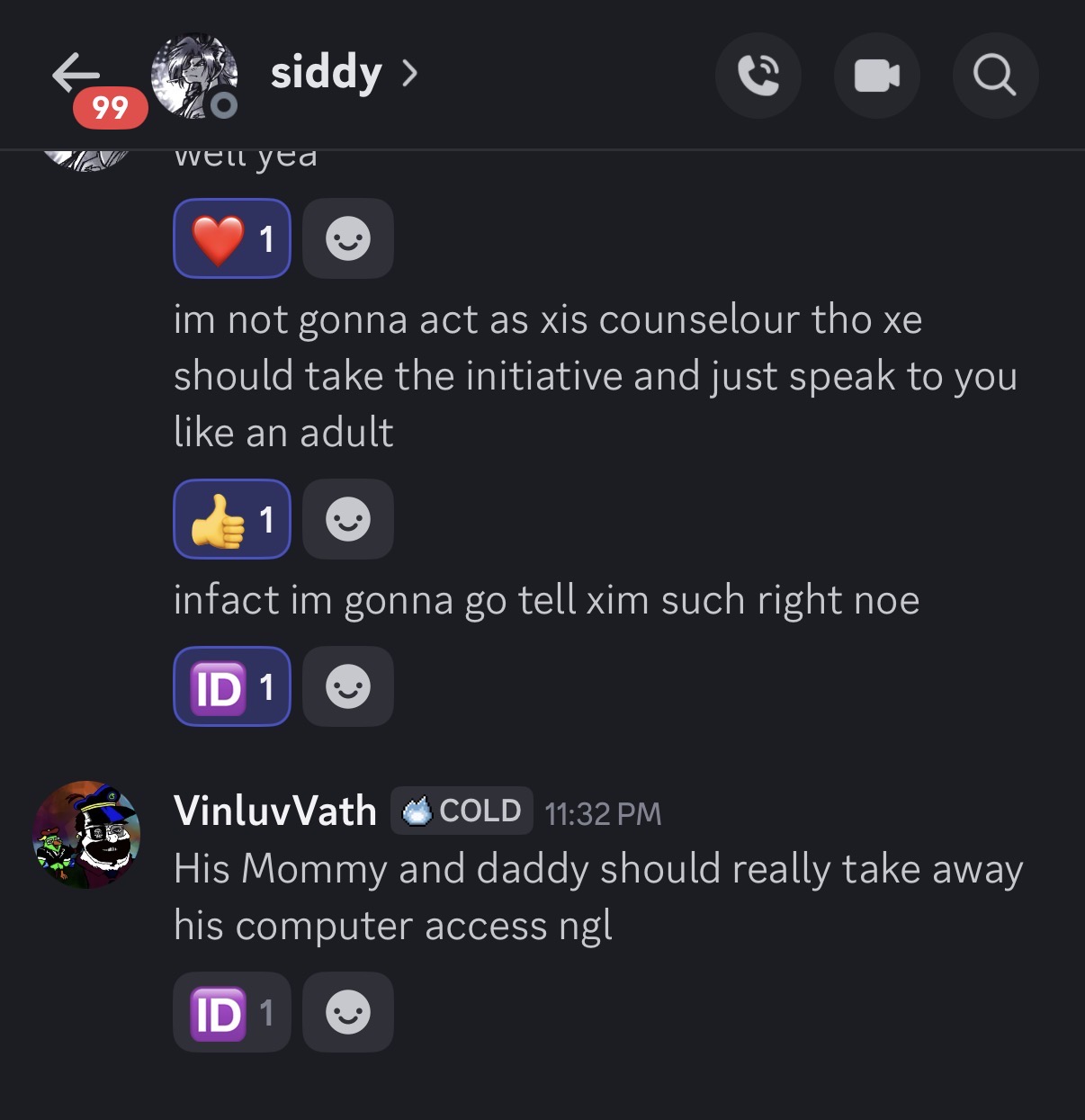Add reaction beside the first ID reaction

(348, 686)
